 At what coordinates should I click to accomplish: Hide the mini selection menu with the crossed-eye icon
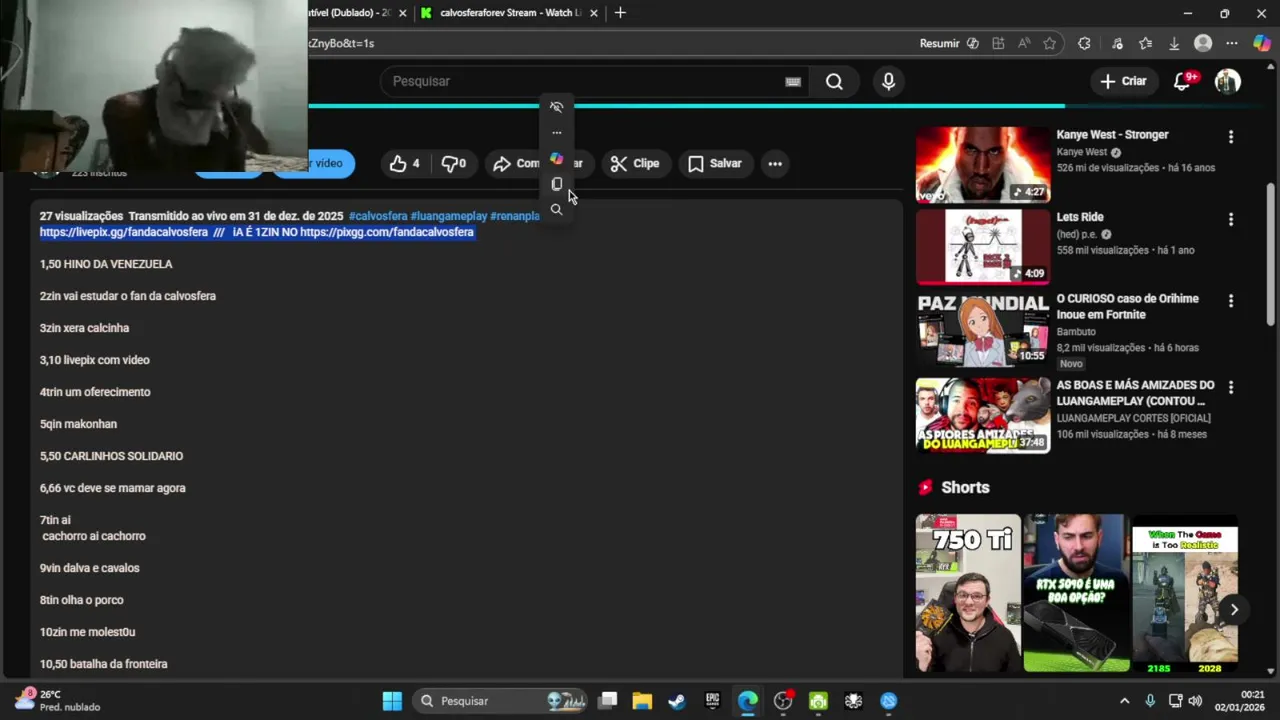(557, 107)
